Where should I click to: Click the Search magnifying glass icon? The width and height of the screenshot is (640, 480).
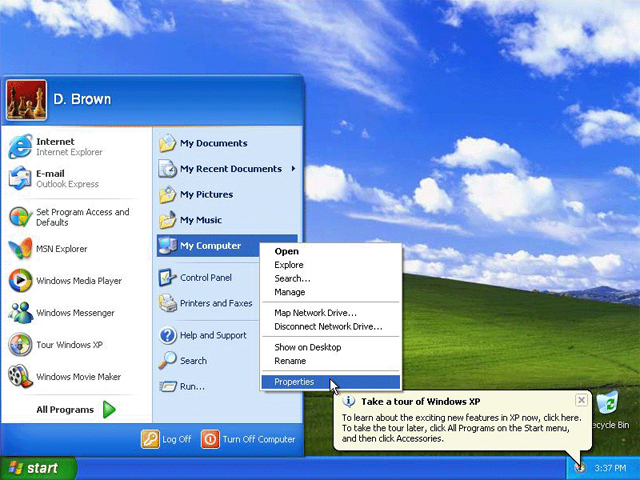click(167, 361)
